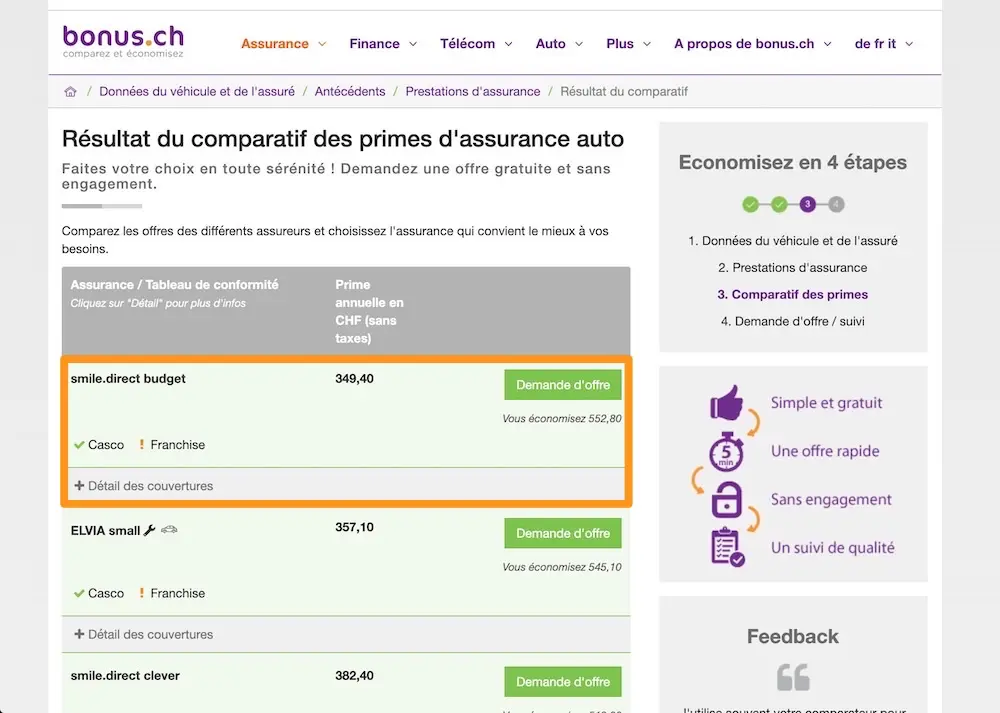
Task: Click sidebar step 3. Comparatif des primes
Action: [793, 295]
